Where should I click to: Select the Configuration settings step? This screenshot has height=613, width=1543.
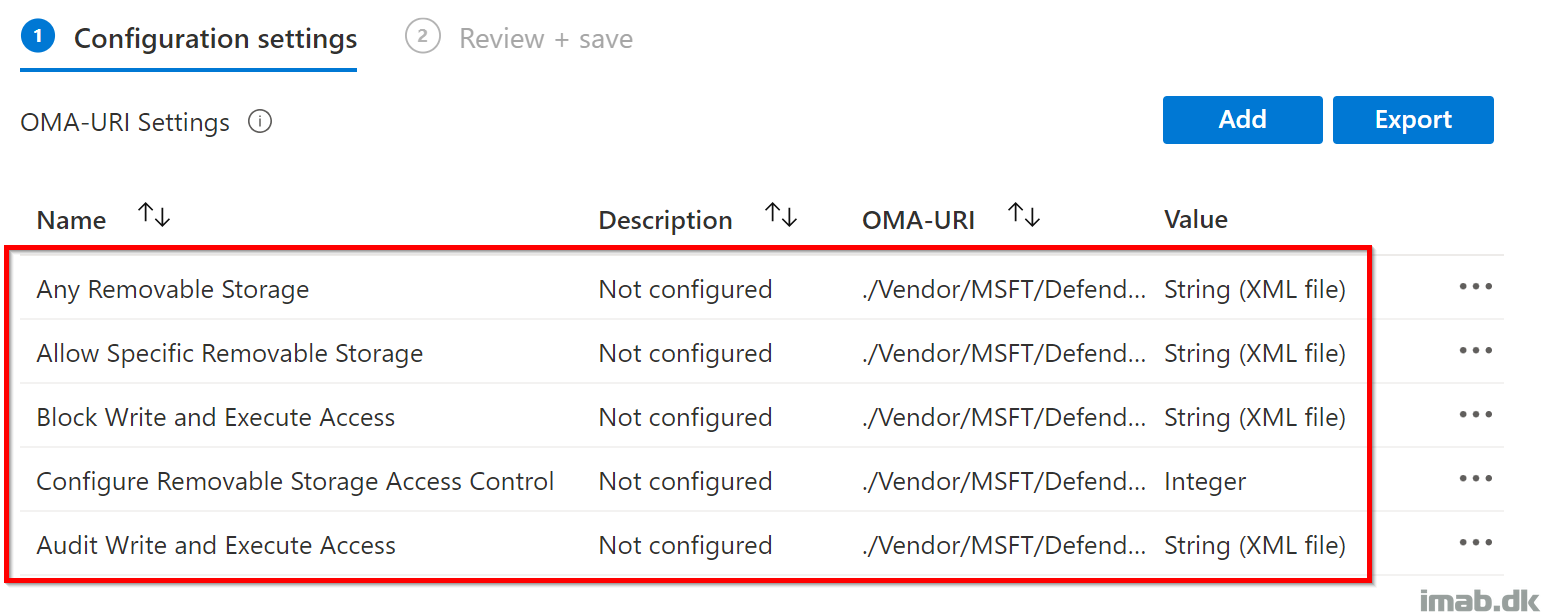[x=189, y=38]
